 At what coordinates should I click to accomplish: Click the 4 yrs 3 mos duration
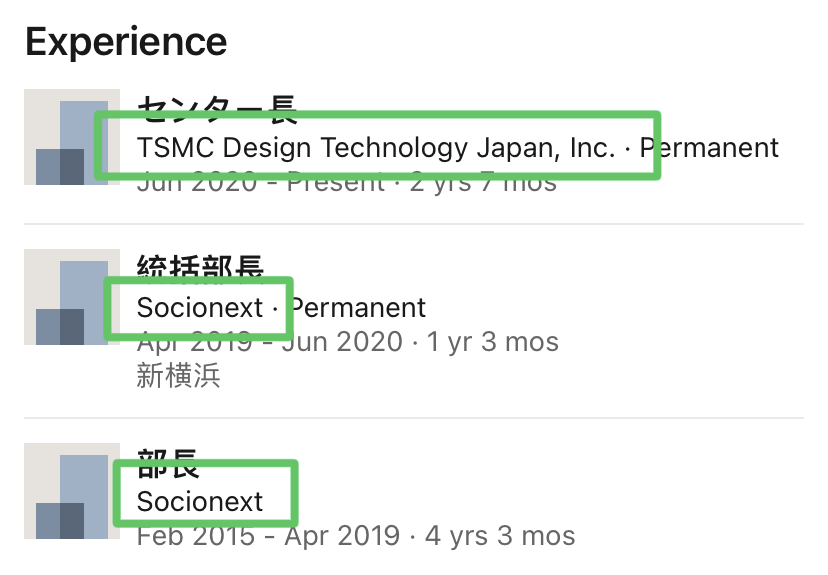tap(502, 536)
